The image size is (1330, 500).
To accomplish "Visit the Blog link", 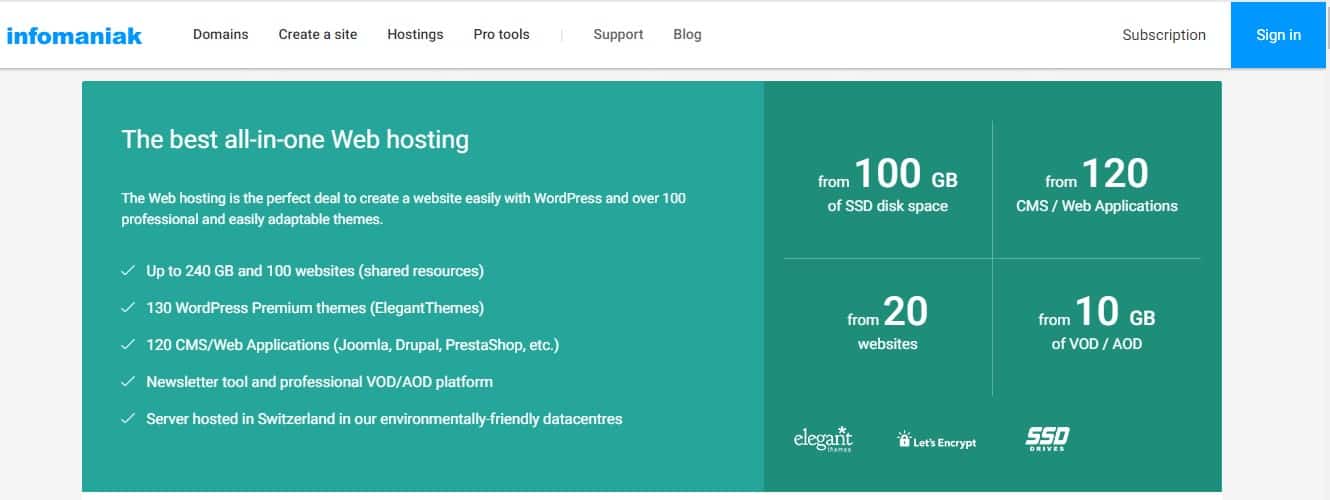I will (x=687, y=34).
